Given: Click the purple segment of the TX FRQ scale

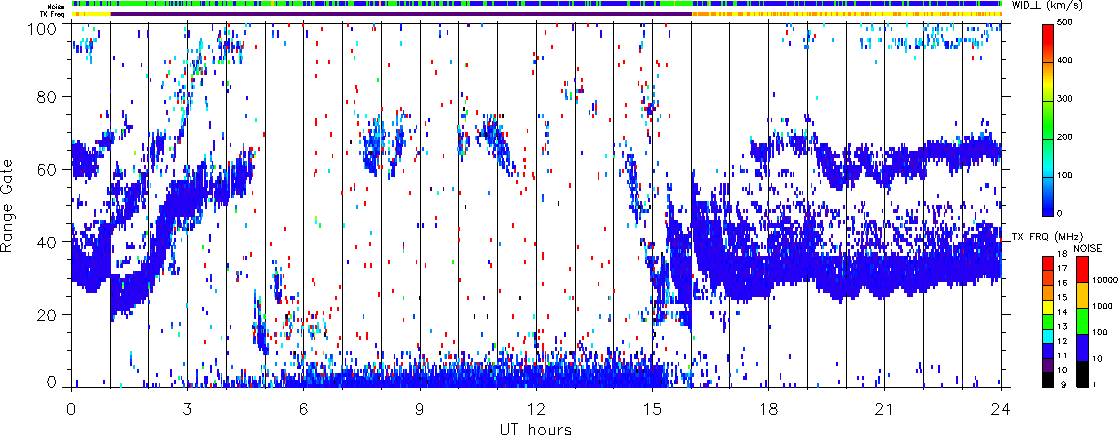Looking at the screenshot, I should (x=1048, y=365).
